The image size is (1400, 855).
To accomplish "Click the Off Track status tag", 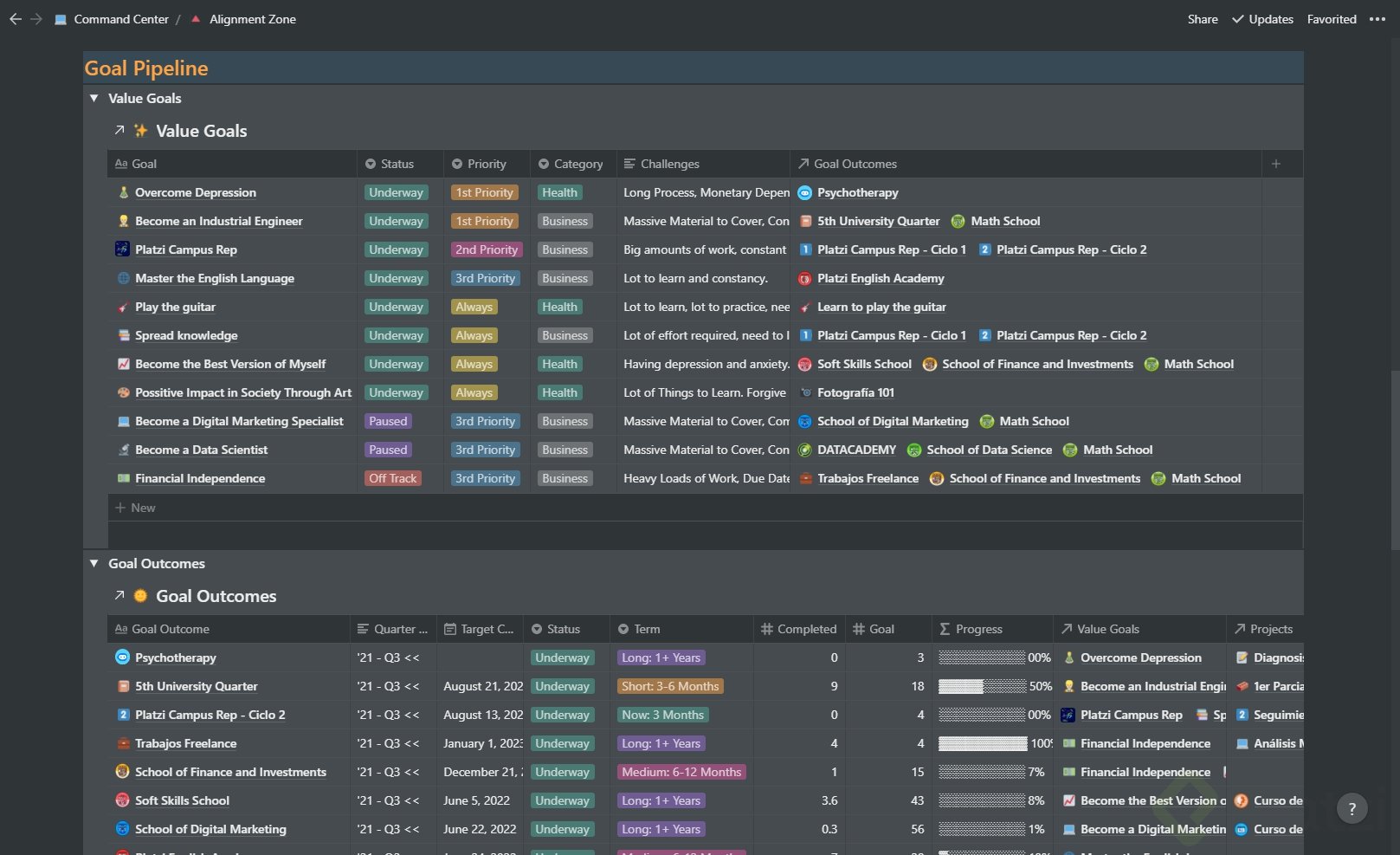I will pyautogui.click(x=393, y=478).
